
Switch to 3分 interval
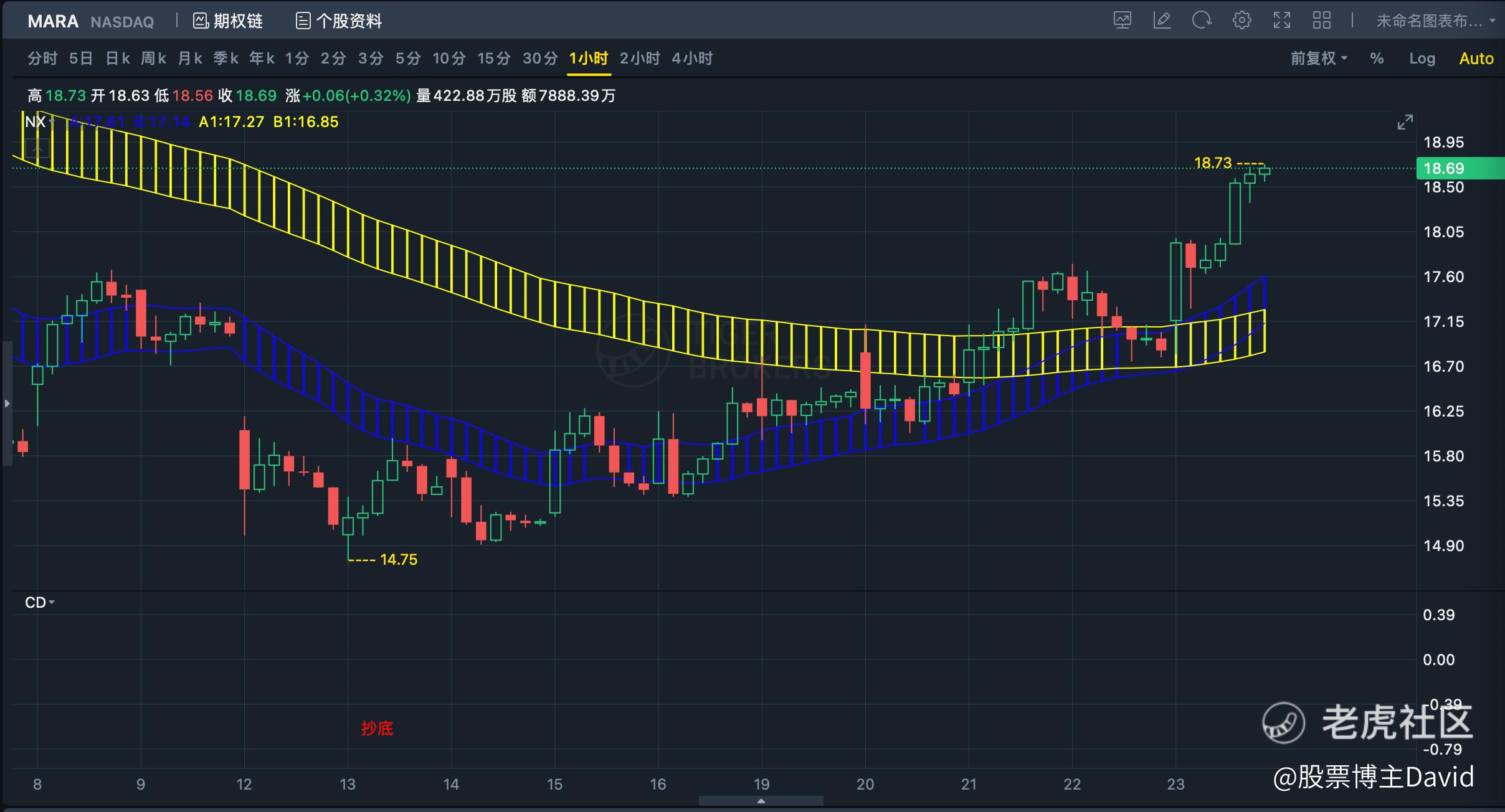371,59
